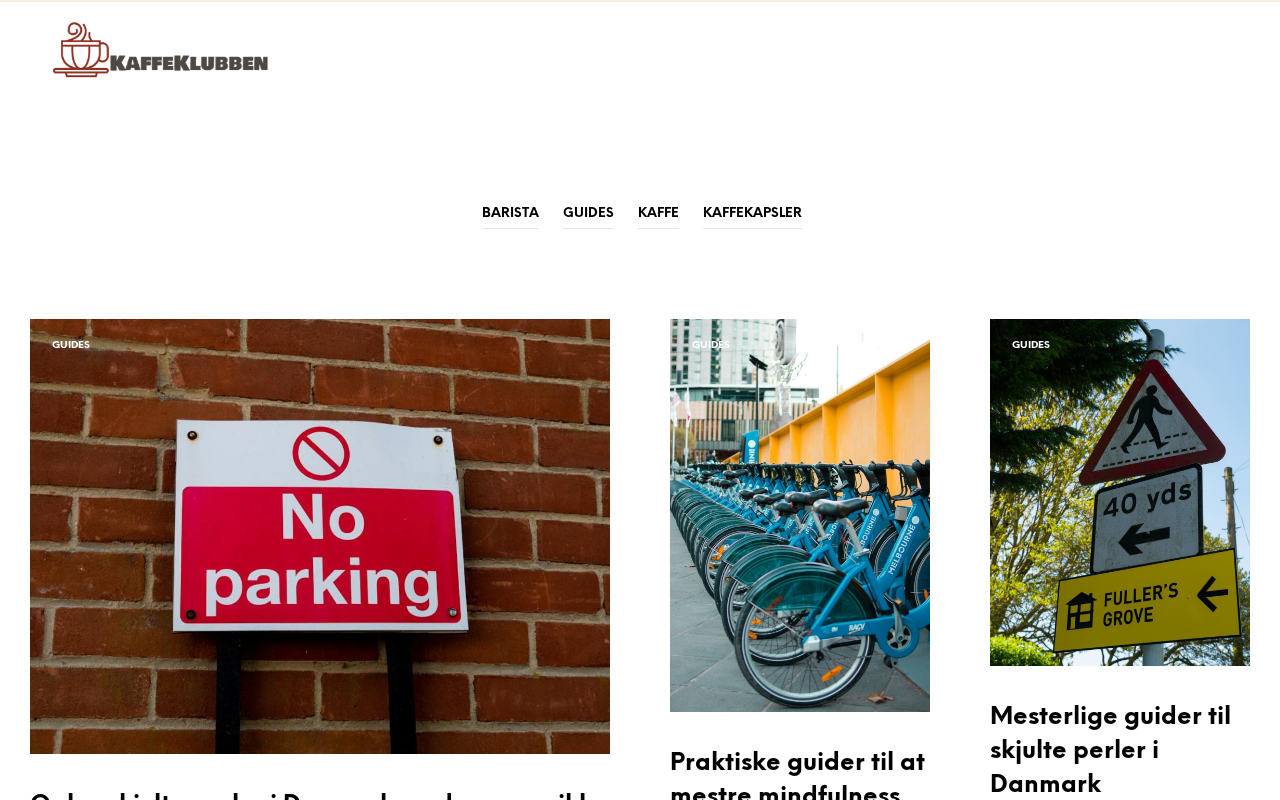Click the Guides tag on bicycle image
This screenshot has width=1280, height=800.
(711, 345)
